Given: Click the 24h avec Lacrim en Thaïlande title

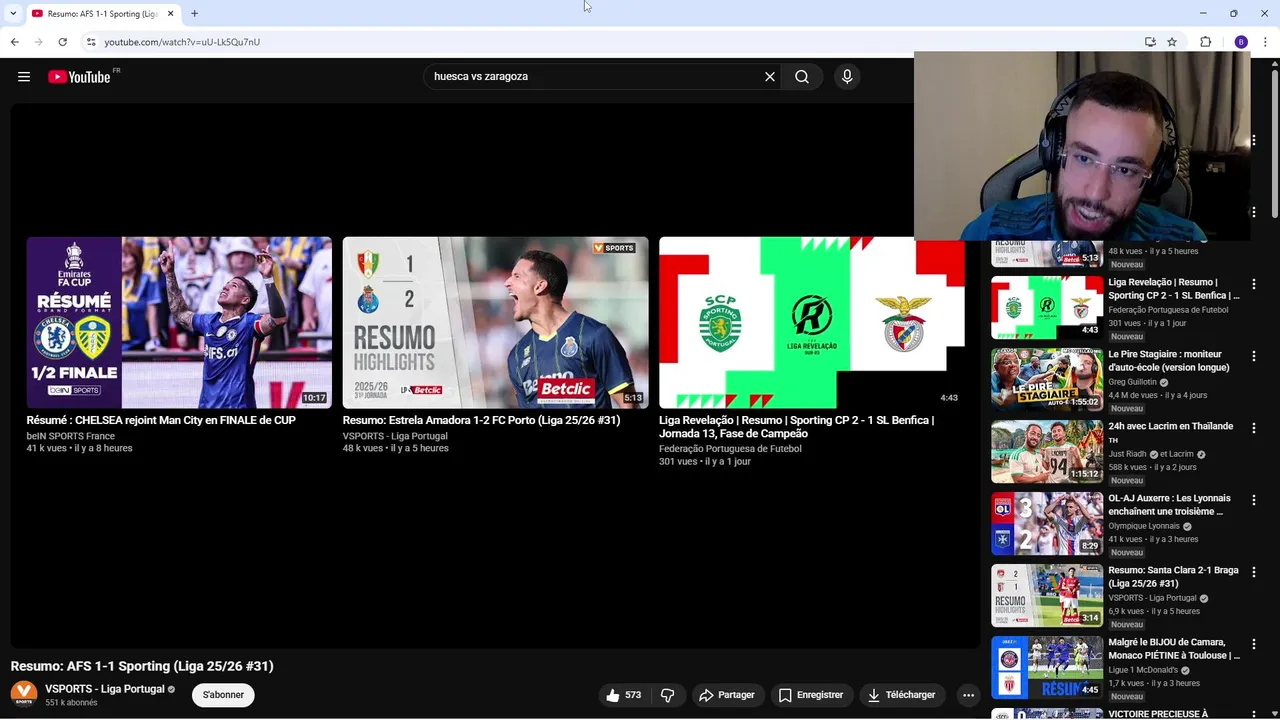Looking at the screenshot, I should 1171,432.
